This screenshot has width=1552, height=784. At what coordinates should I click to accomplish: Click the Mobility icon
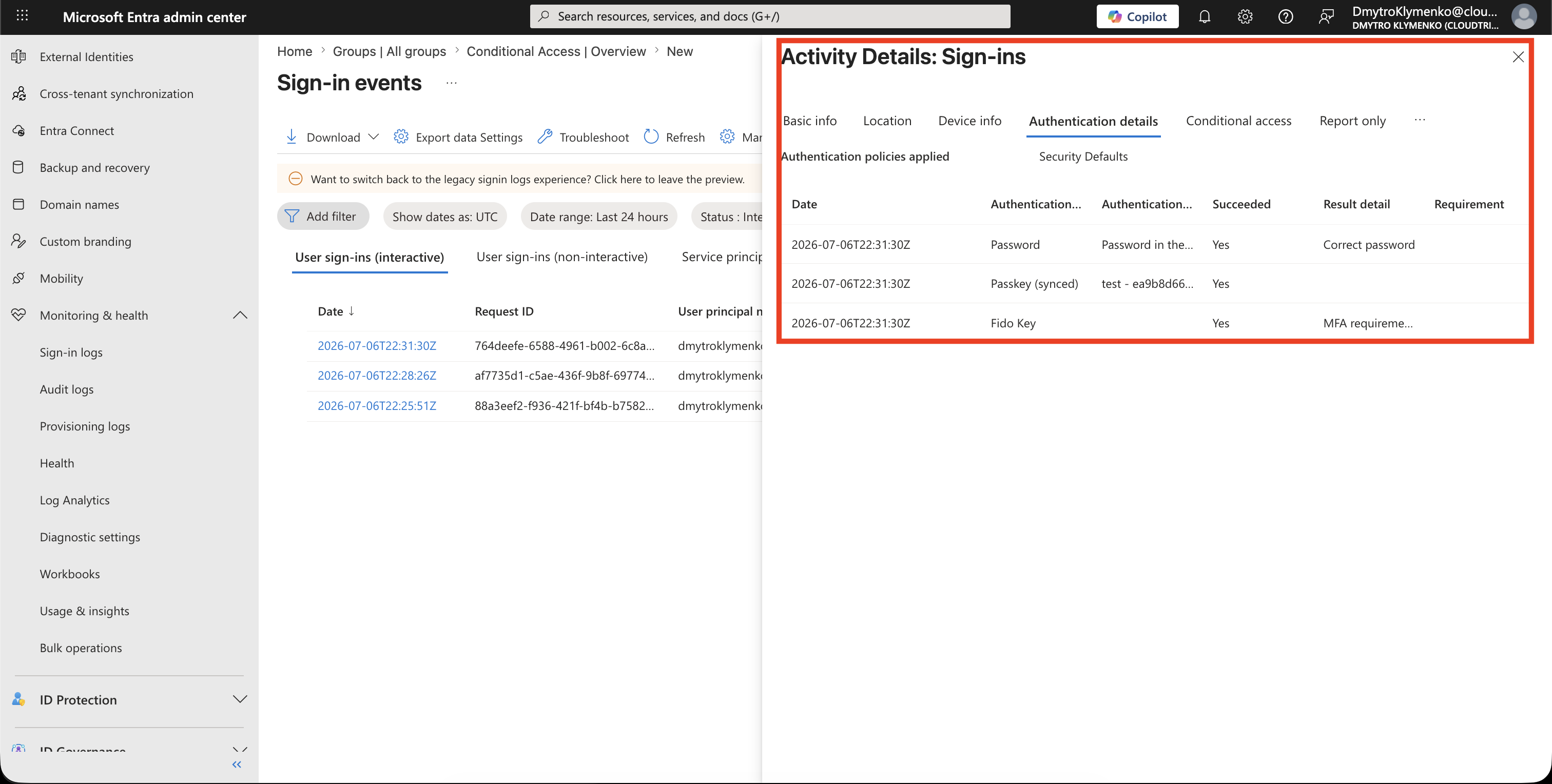pos(18,278)
